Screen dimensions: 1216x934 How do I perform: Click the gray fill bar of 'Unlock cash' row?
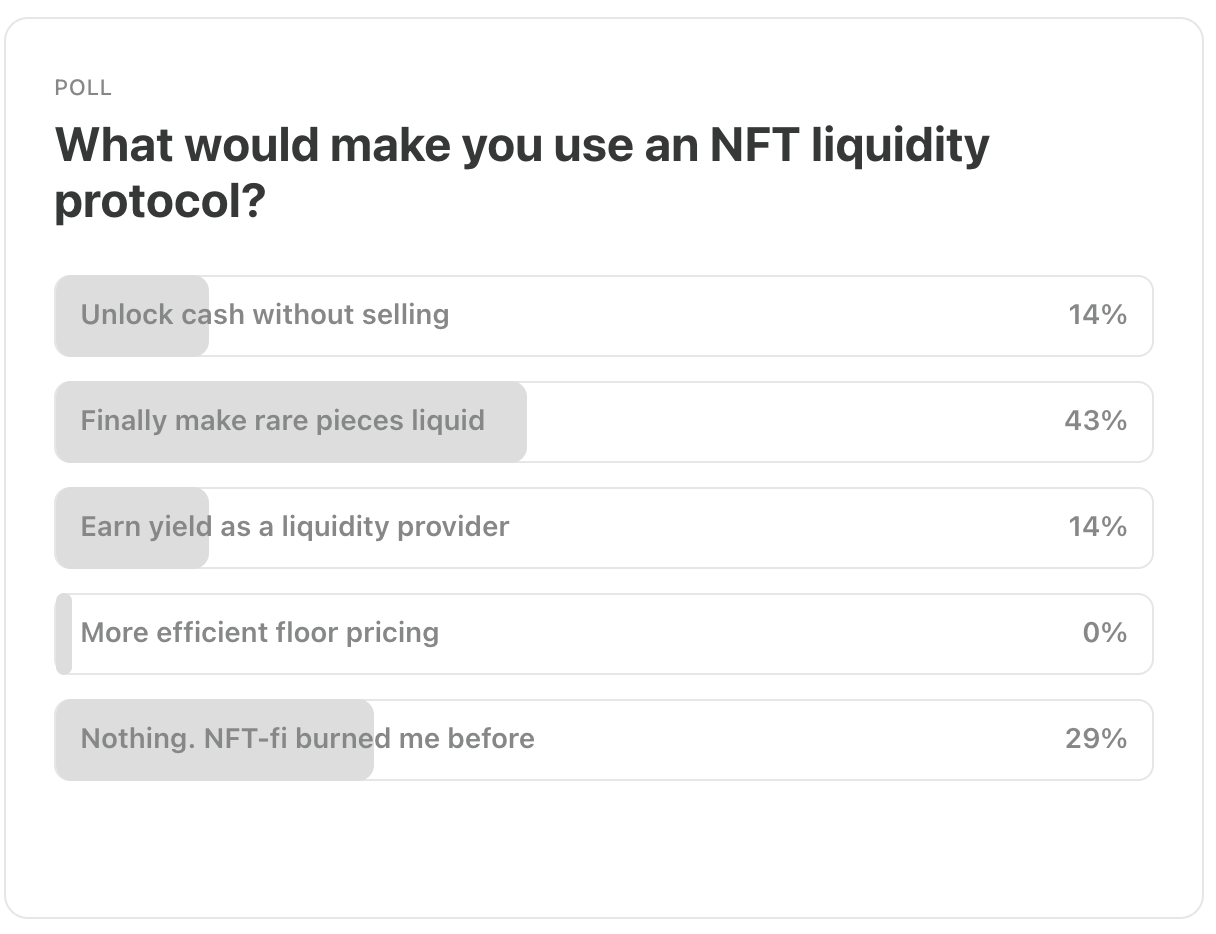click(x=131, y=316)
